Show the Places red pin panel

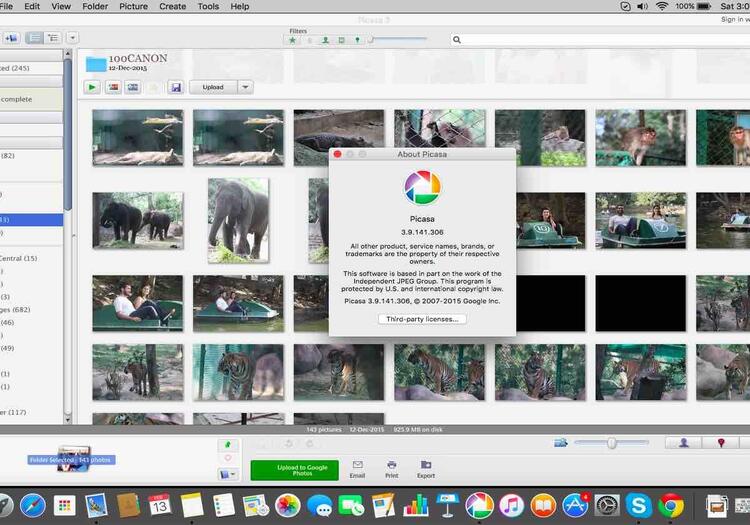pos(721,442)
